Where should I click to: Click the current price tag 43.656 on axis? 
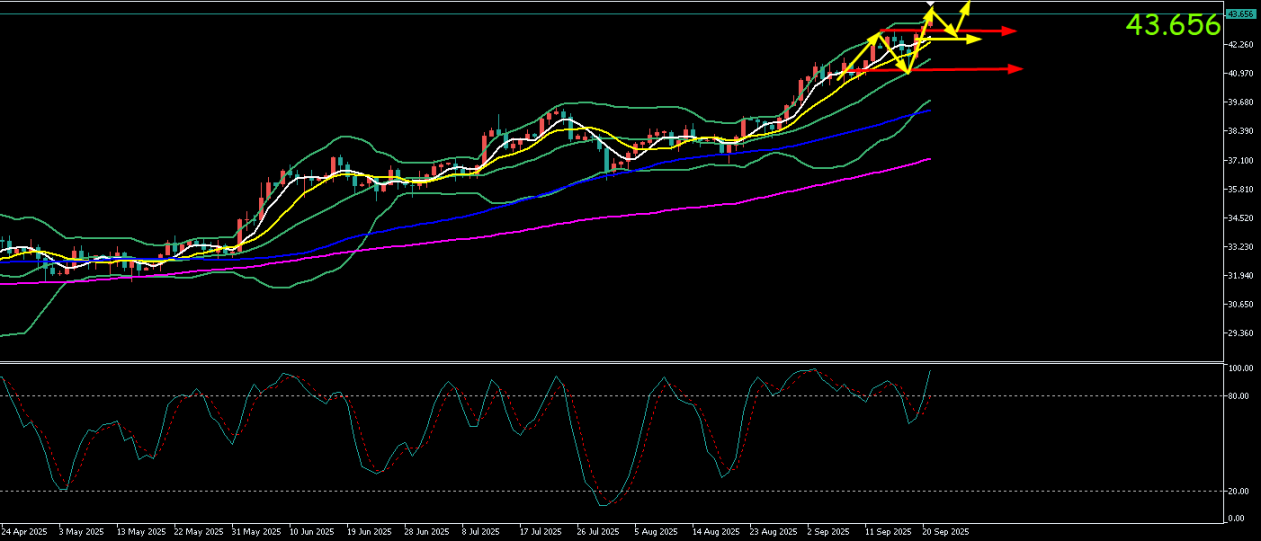(x=1241, y=14)
